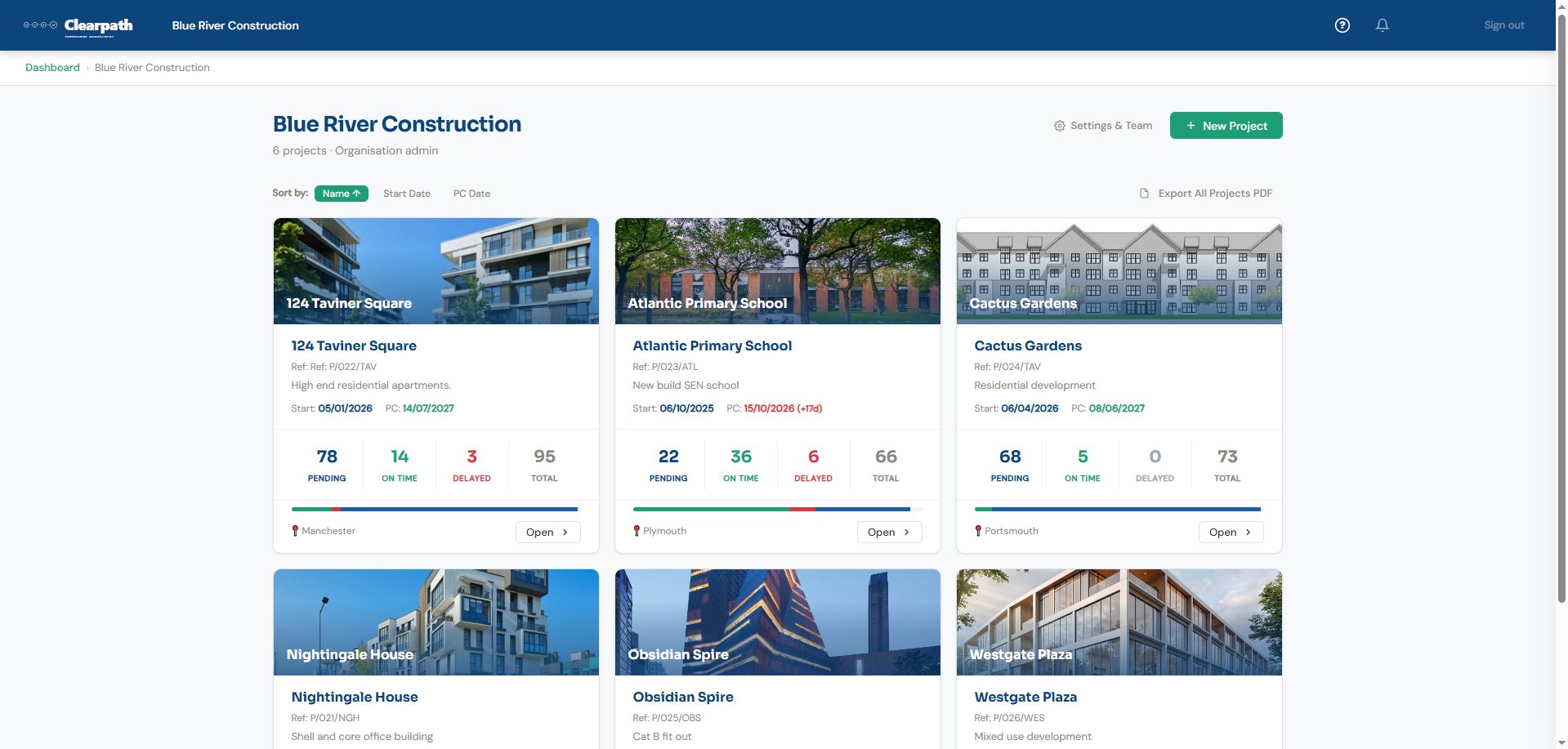Viewport: 1568px width, 749px height.
Task: Click the Settings & Team gear icon
Action: click(1059, 126)
